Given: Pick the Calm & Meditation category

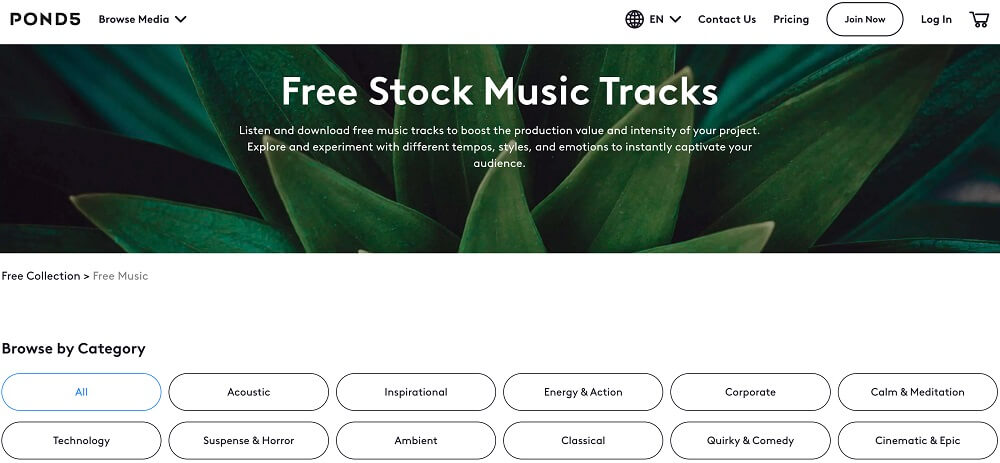Looking at the screenshot, I should [x=917, y=392].
